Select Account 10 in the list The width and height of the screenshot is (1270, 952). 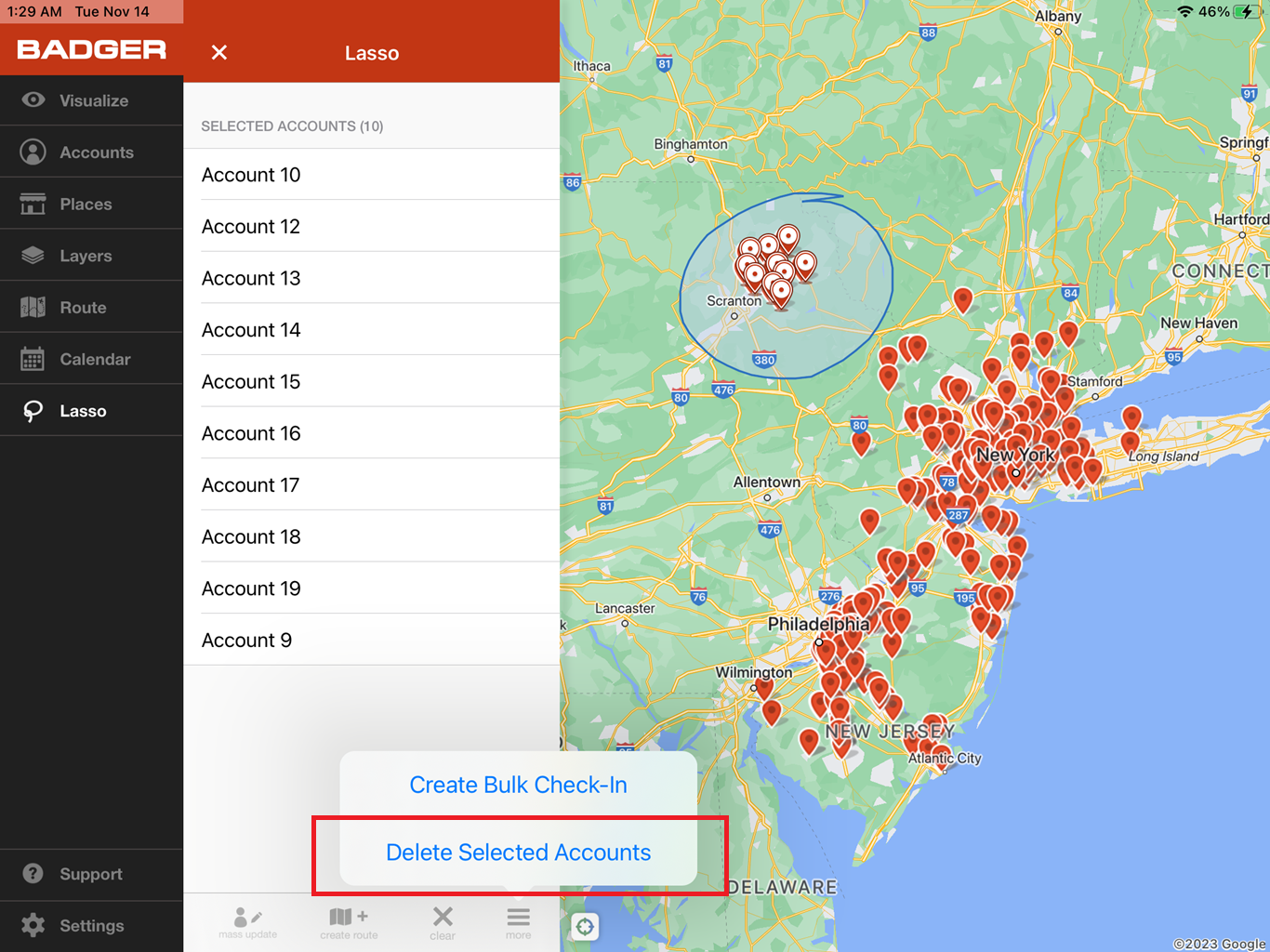tap(372, 175)
